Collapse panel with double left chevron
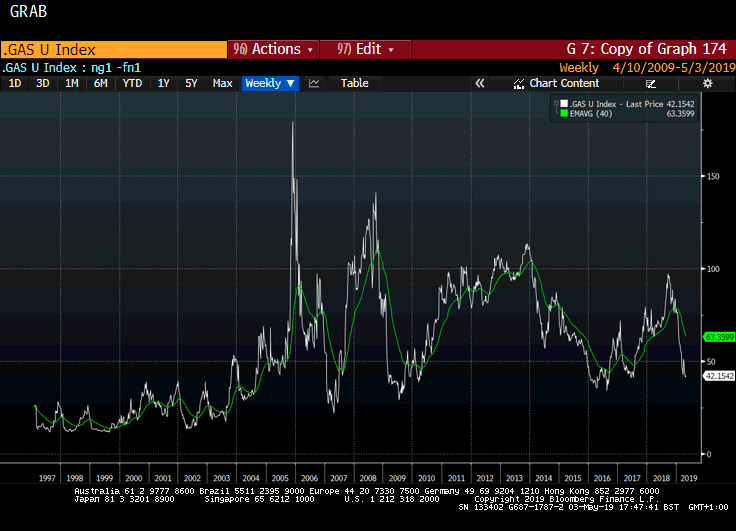This screenshot has height=531, width=736. click(x=479, y=84)
